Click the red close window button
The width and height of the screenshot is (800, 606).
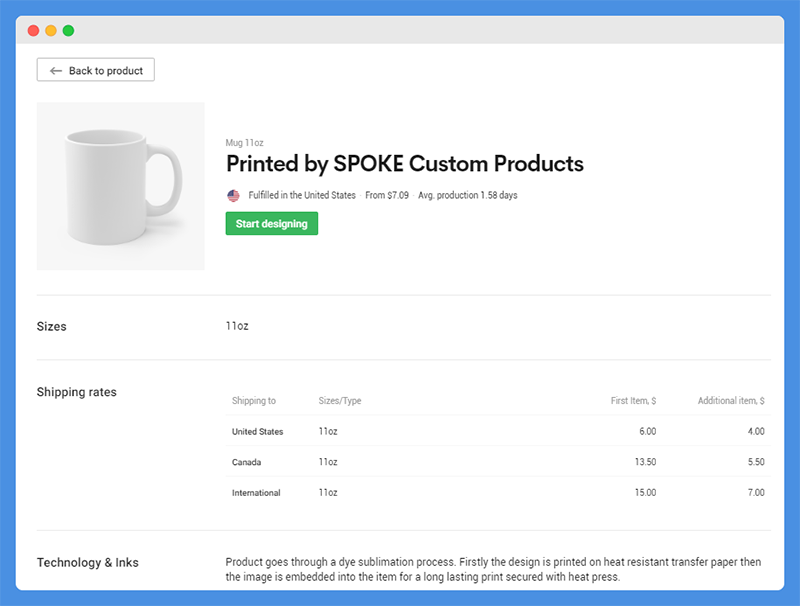click(33, 31)
